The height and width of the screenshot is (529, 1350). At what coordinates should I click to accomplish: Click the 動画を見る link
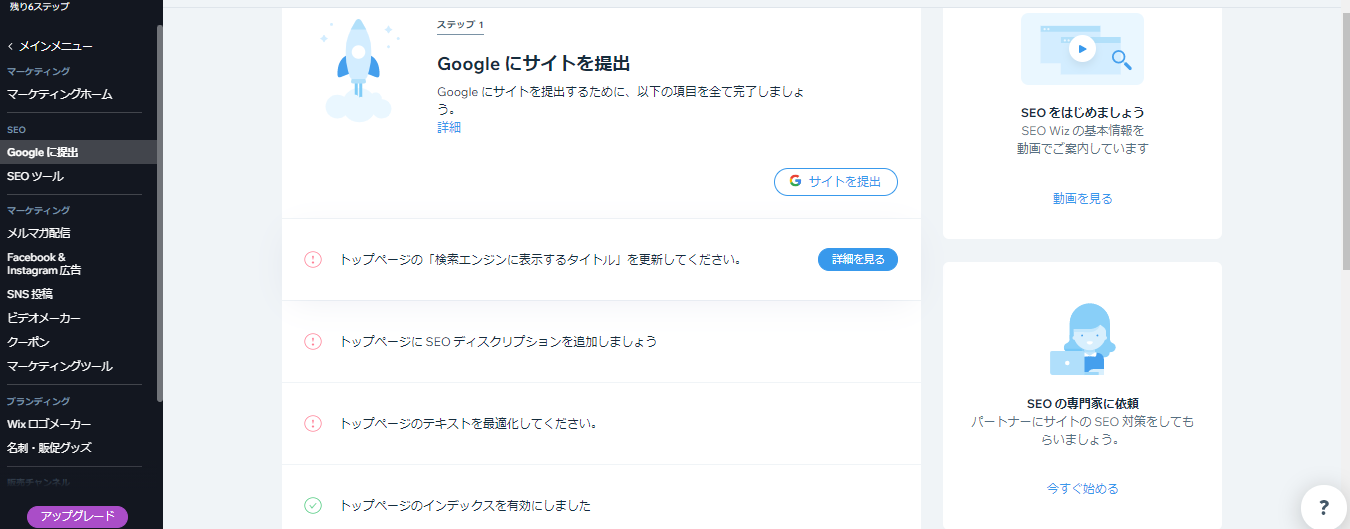[1082, 199]
